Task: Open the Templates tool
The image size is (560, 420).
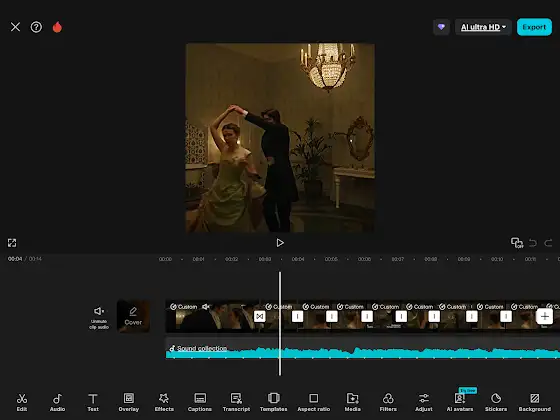Action: pyautogui.click(x=274, y=402)
